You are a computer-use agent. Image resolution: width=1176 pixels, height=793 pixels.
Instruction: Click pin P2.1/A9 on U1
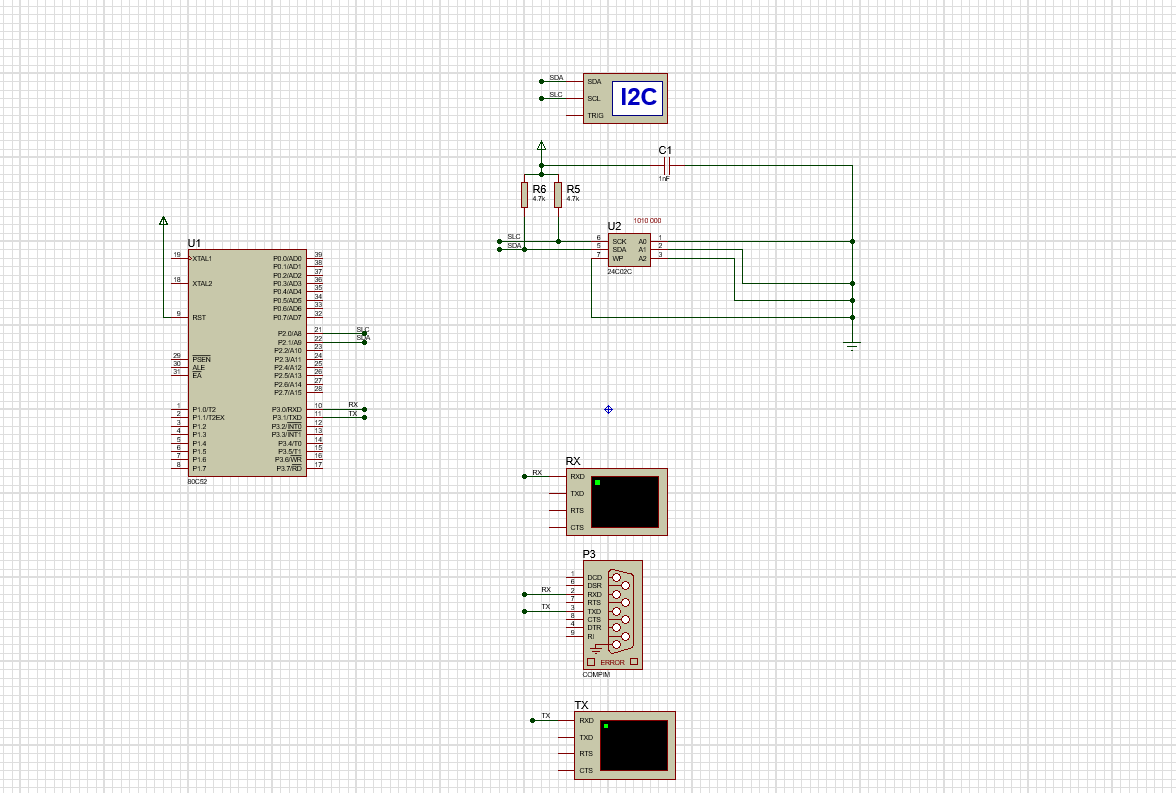pos(290,342)
